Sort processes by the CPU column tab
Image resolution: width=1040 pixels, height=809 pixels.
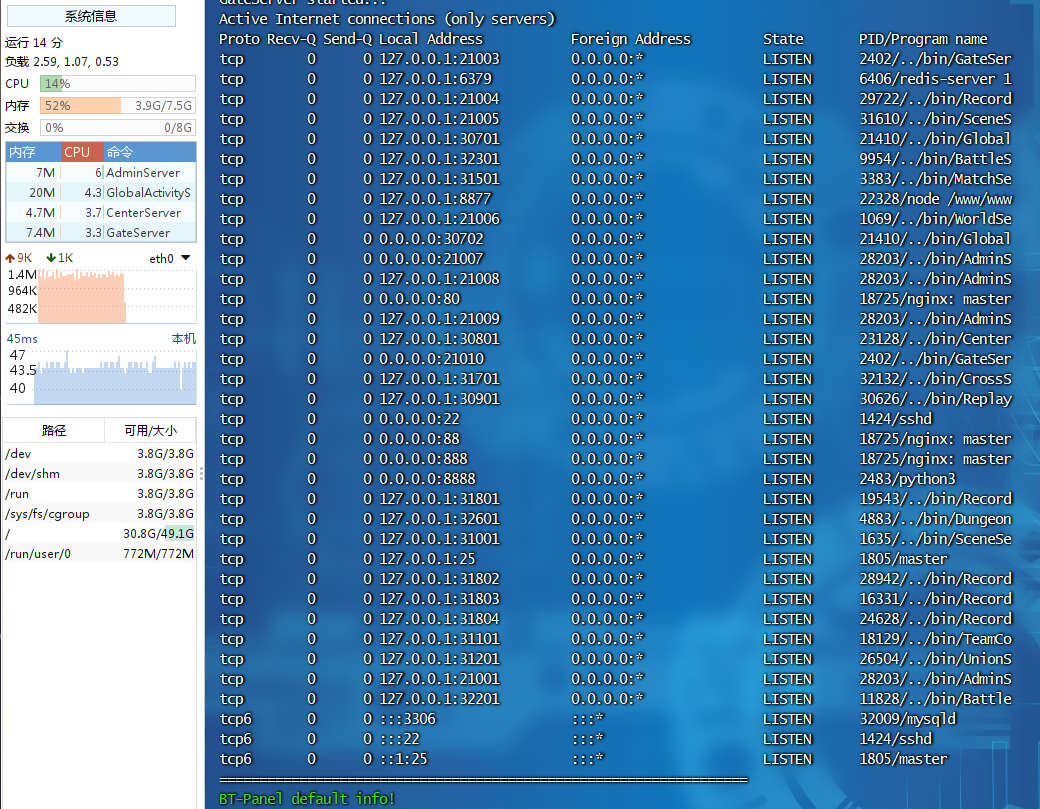[82, 152]
